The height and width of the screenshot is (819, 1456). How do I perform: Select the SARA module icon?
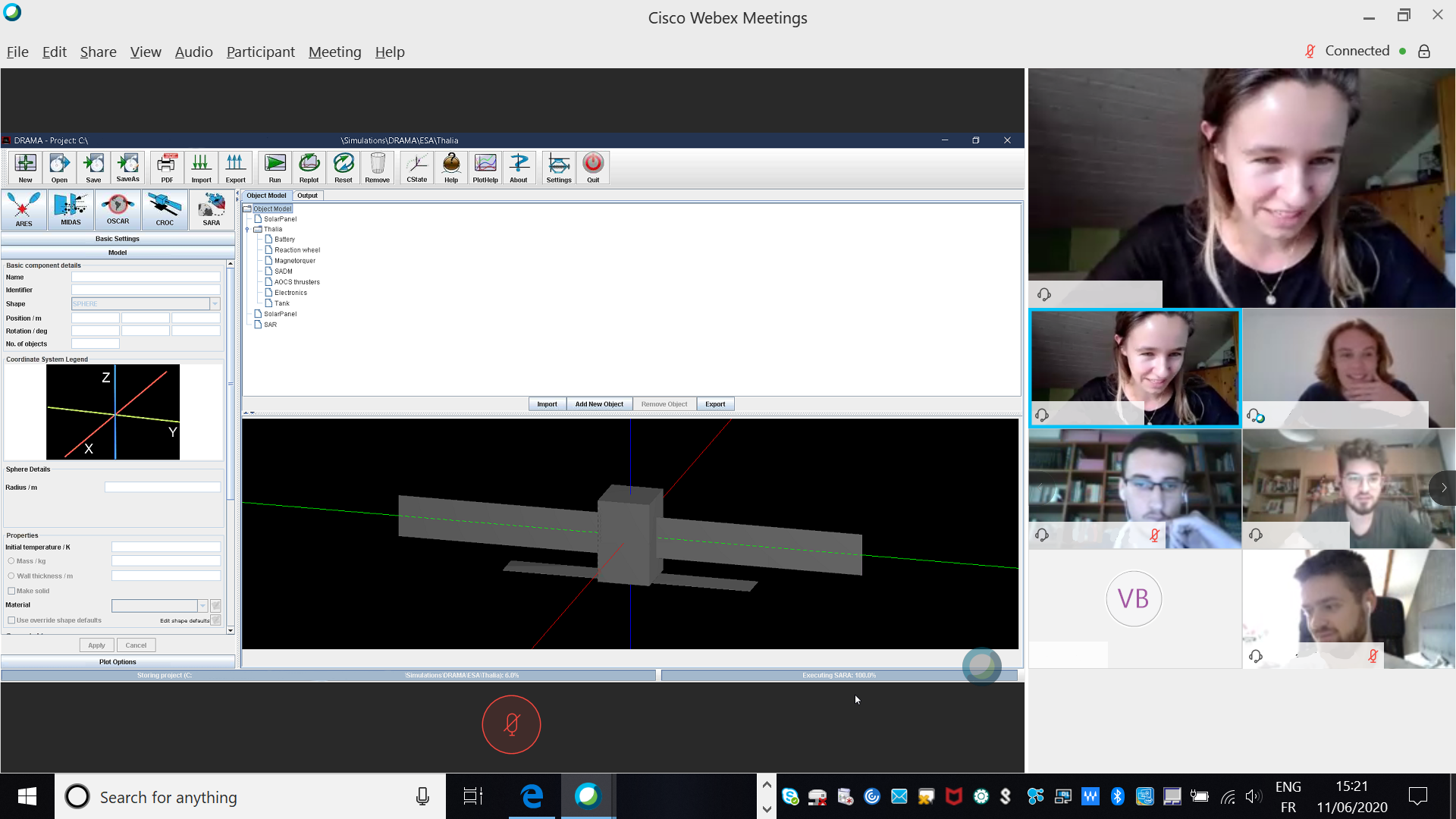[212, 209]
